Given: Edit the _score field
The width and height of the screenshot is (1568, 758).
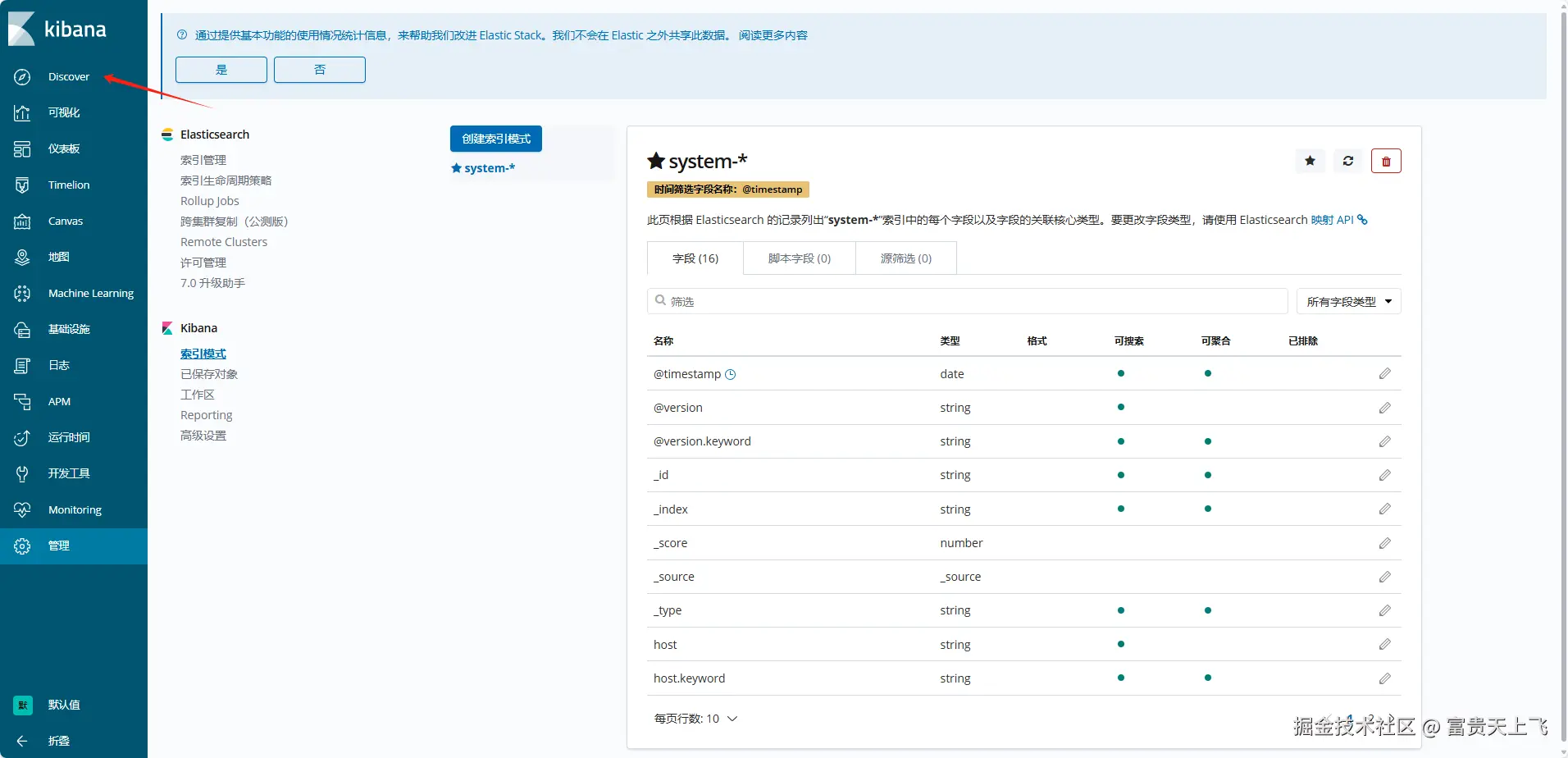Looking at the screenshot, I should [1385, 543].
